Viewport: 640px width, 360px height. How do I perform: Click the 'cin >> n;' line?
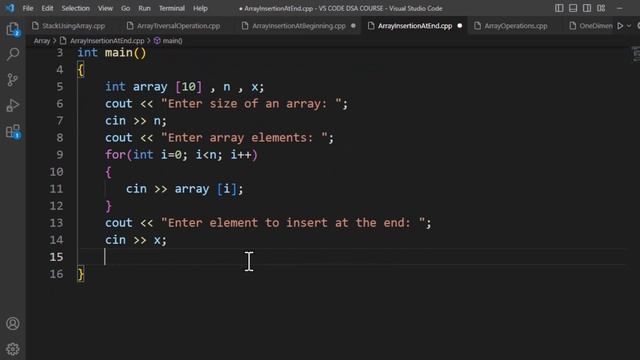click(x=136, y=121)
